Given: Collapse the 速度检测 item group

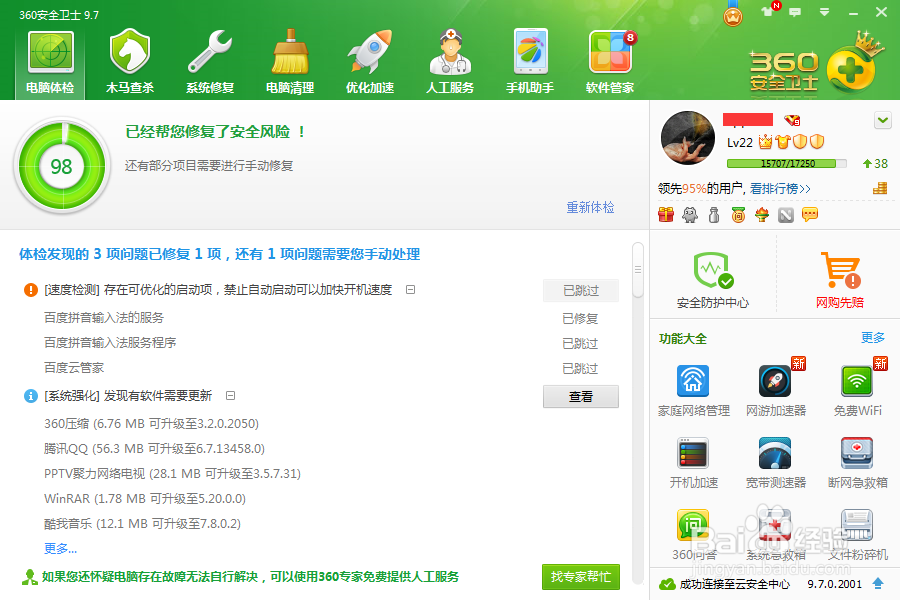Looking at the screenshot, I should 410,289.
